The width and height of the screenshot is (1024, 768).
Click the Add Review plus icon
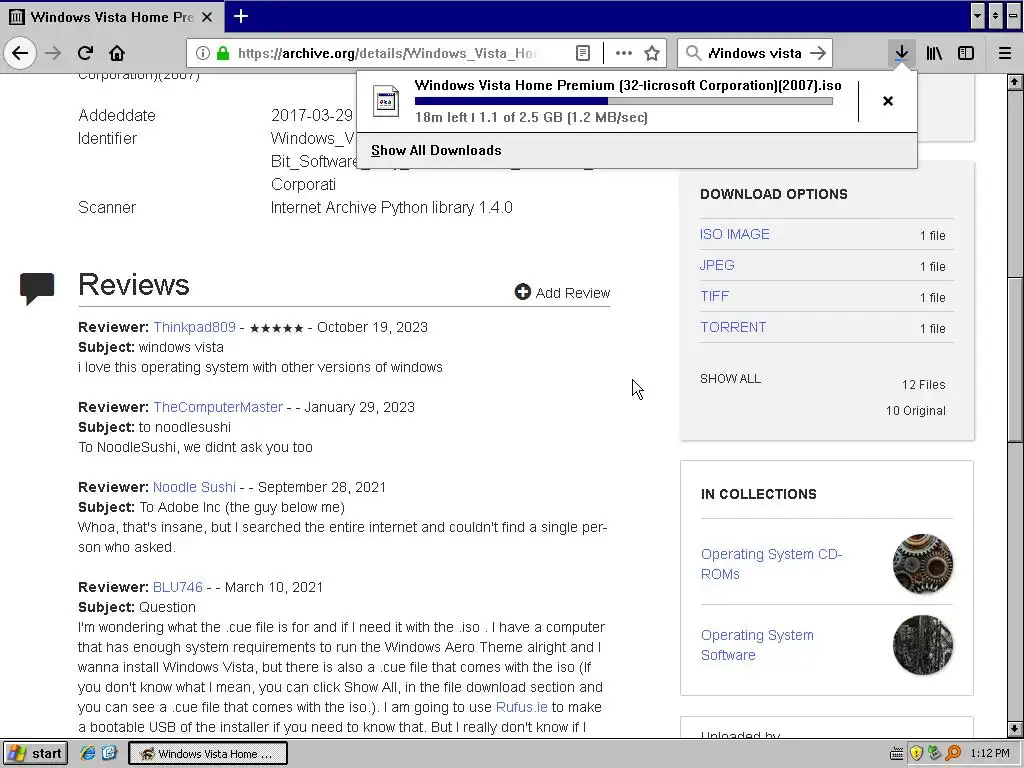pos(522,292)
